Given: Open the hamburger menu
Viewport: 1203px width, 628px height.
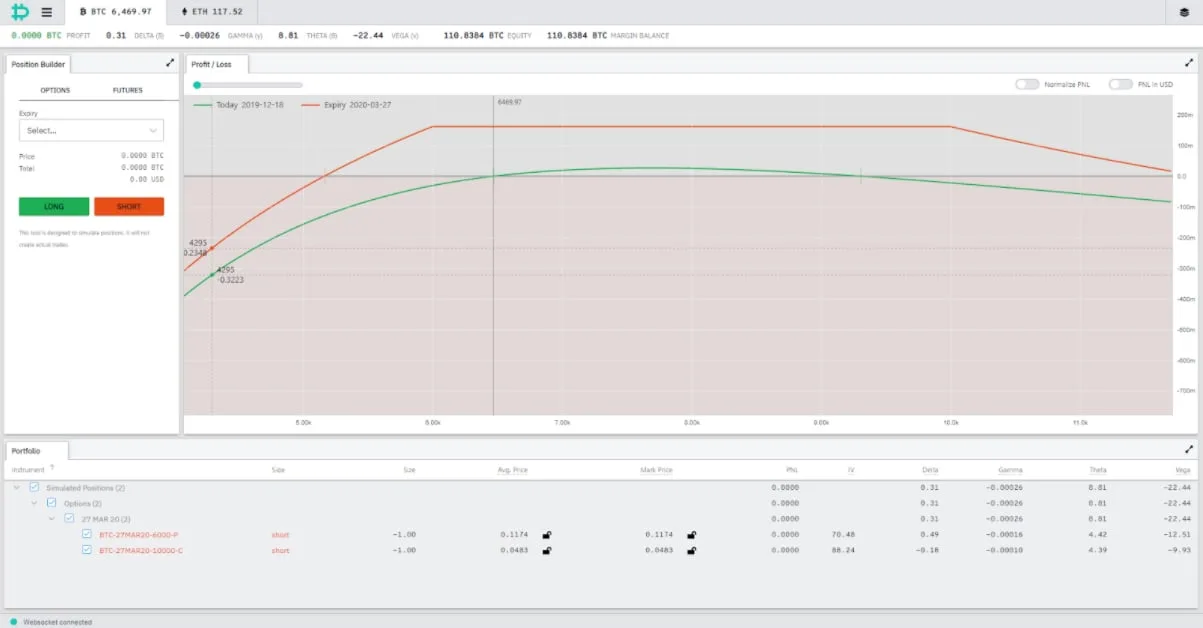Looking at the screenshot, I should point(47,12).
